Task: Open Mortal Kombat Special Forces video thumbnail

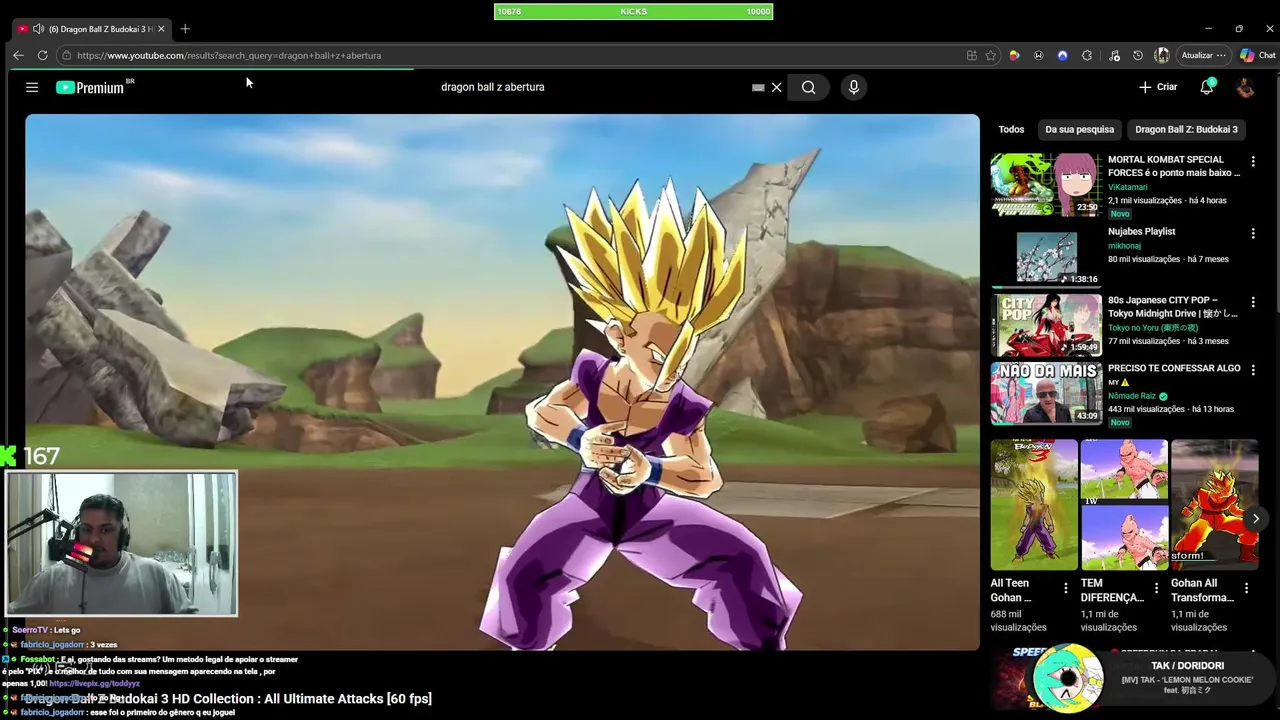Action: coord(1046,185)
